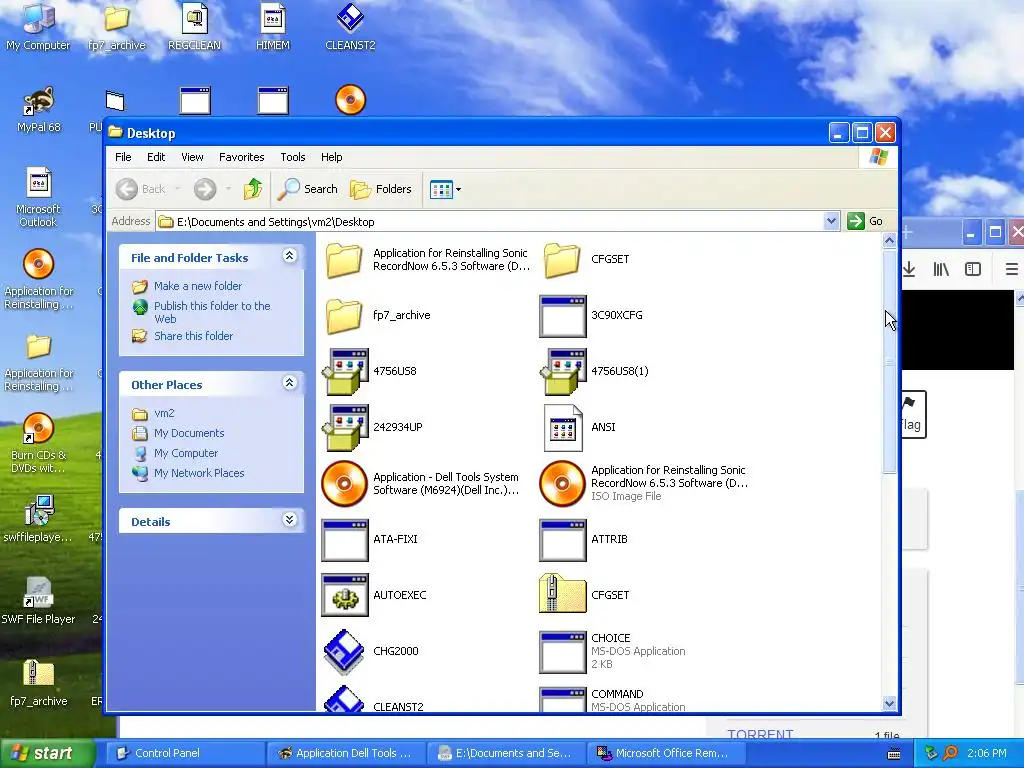
Task: Select the 4756US8(1) installer icon
Action: click(x=562, y=372)
